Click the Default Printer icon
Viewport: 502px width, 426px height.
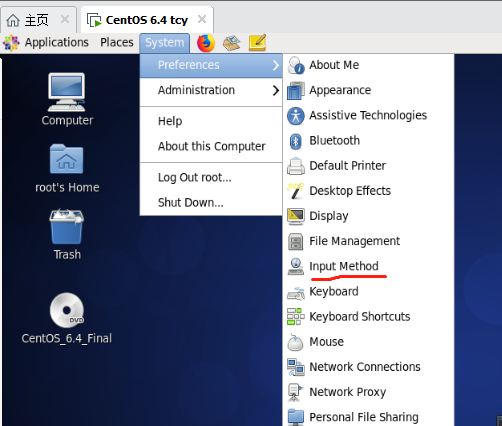pos(296,166)
